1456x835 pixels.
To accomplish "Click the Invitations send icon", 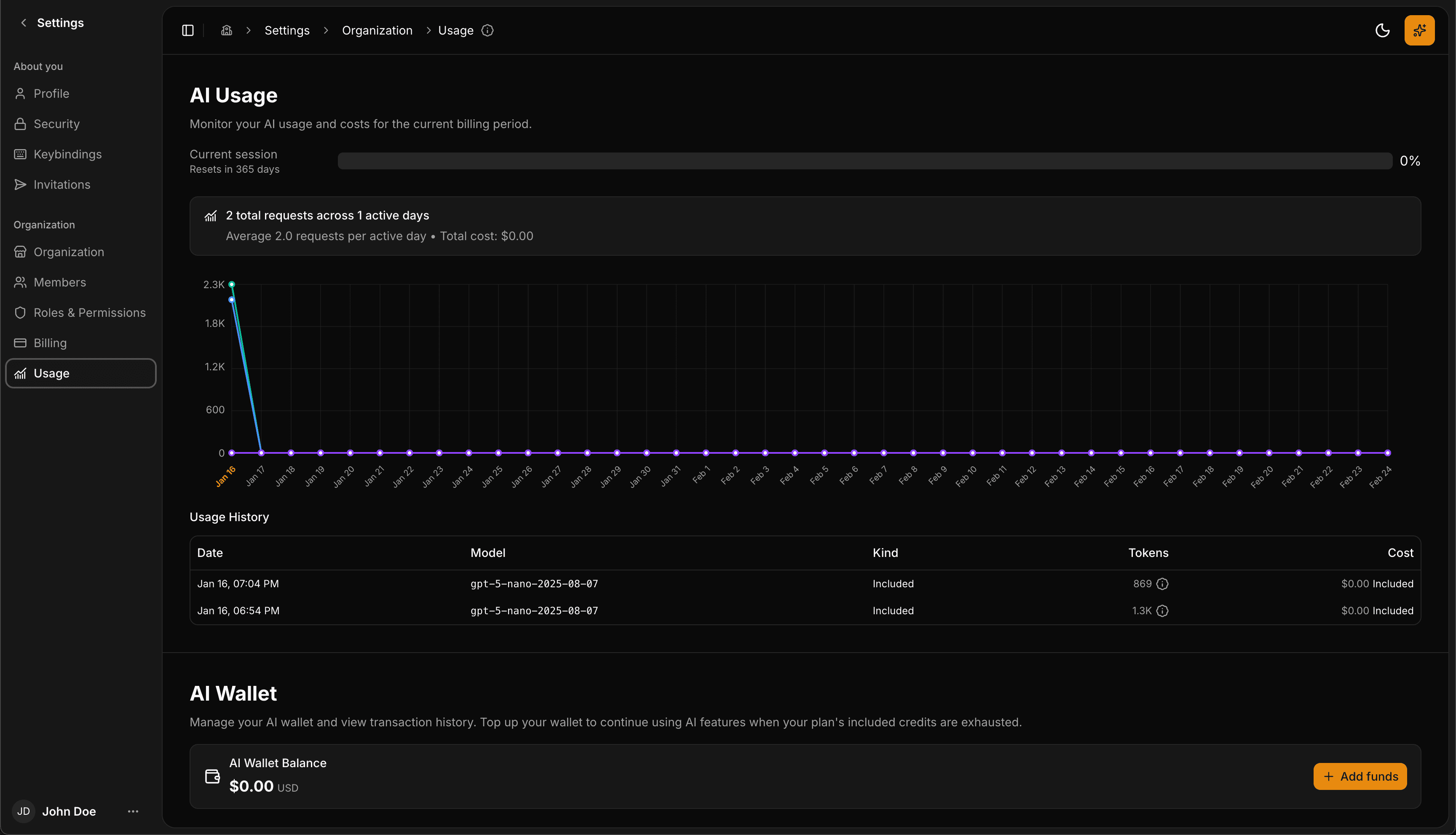I will click(21, 184).
